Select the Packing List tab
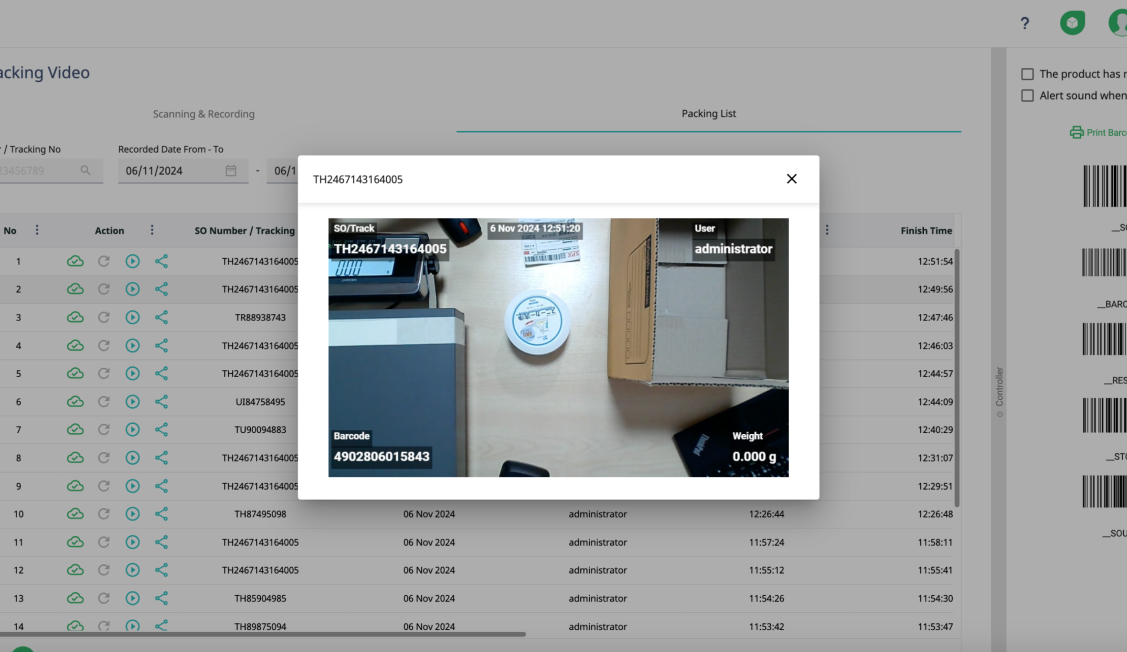Viewport: 1127px width, 652px height. 708,114
